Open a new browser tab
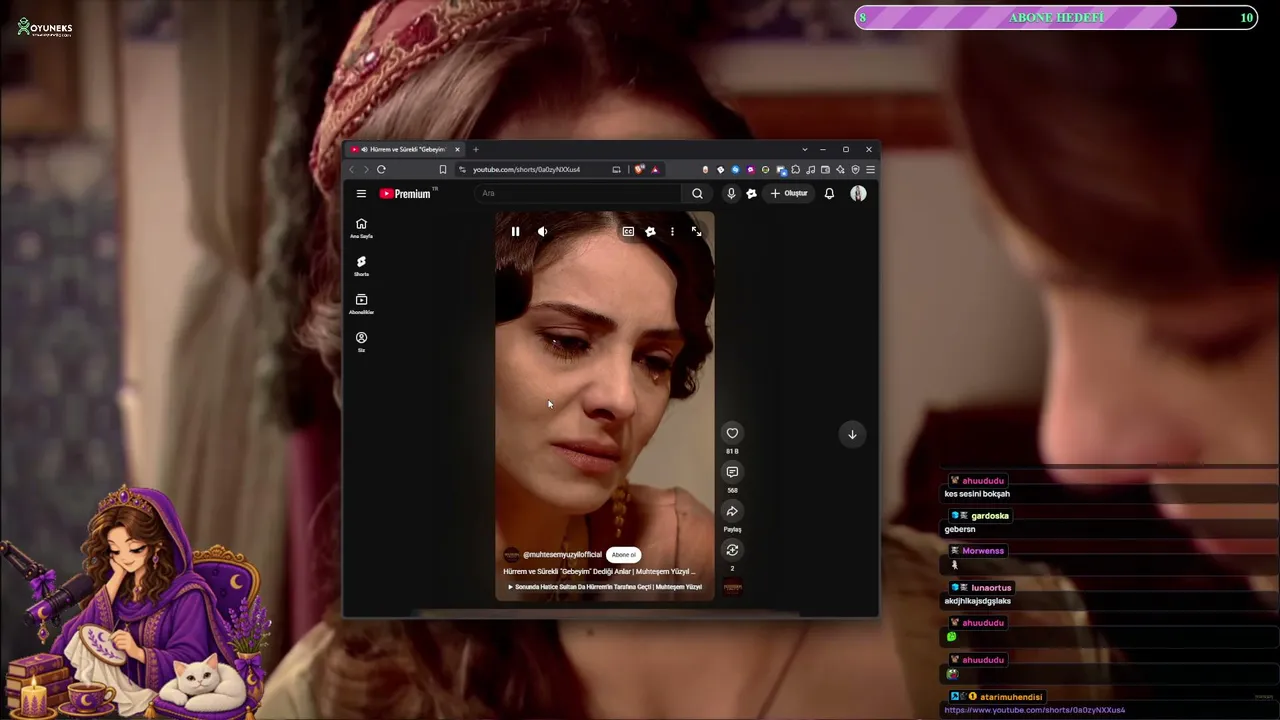 click(x=475, y=150)
